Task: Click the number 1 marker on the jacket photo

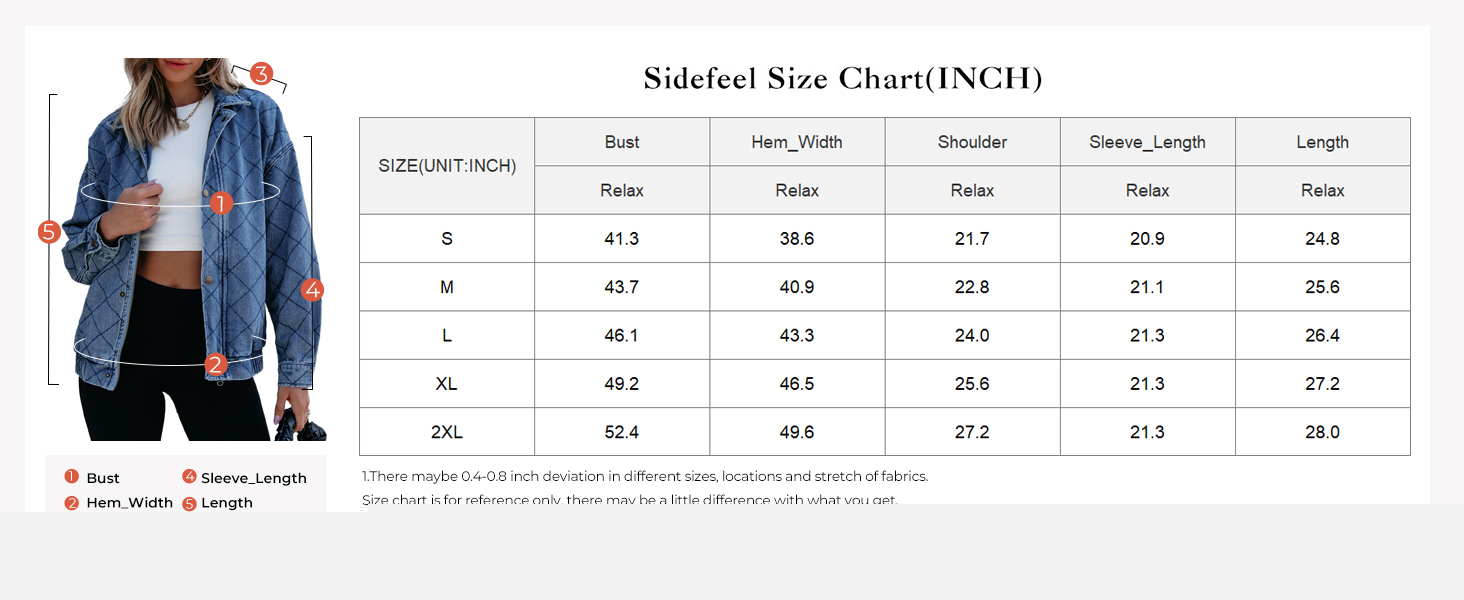Action: [222, 202]
